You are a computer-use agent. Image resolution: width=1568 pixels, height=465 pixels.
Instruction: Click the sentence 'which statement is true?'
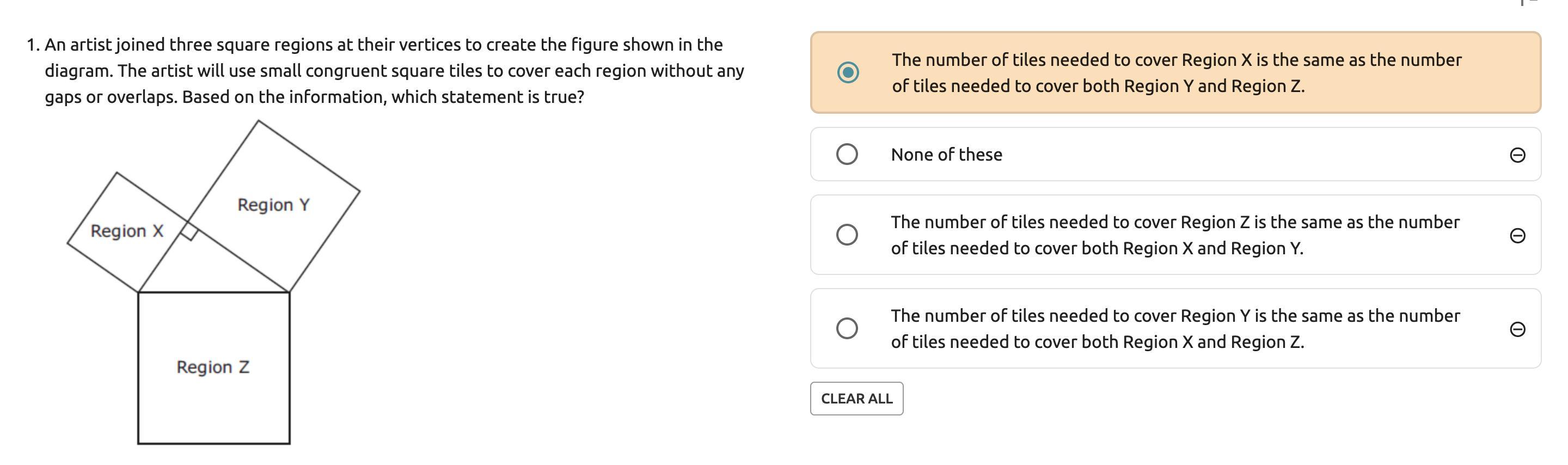pyautogui.click(x=488, y=97)
